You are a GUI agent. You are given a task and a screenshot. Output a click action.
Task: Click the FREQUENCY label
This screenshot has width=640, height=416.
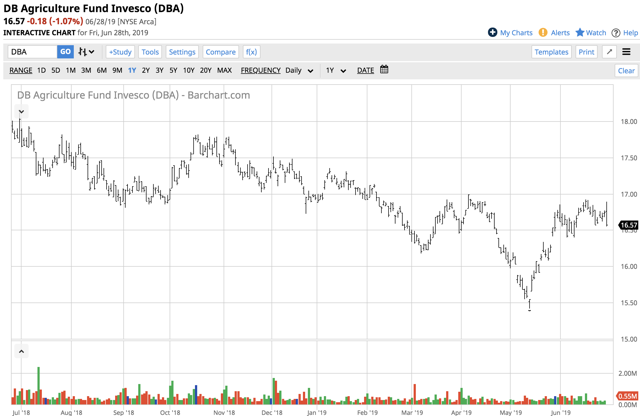260,70
